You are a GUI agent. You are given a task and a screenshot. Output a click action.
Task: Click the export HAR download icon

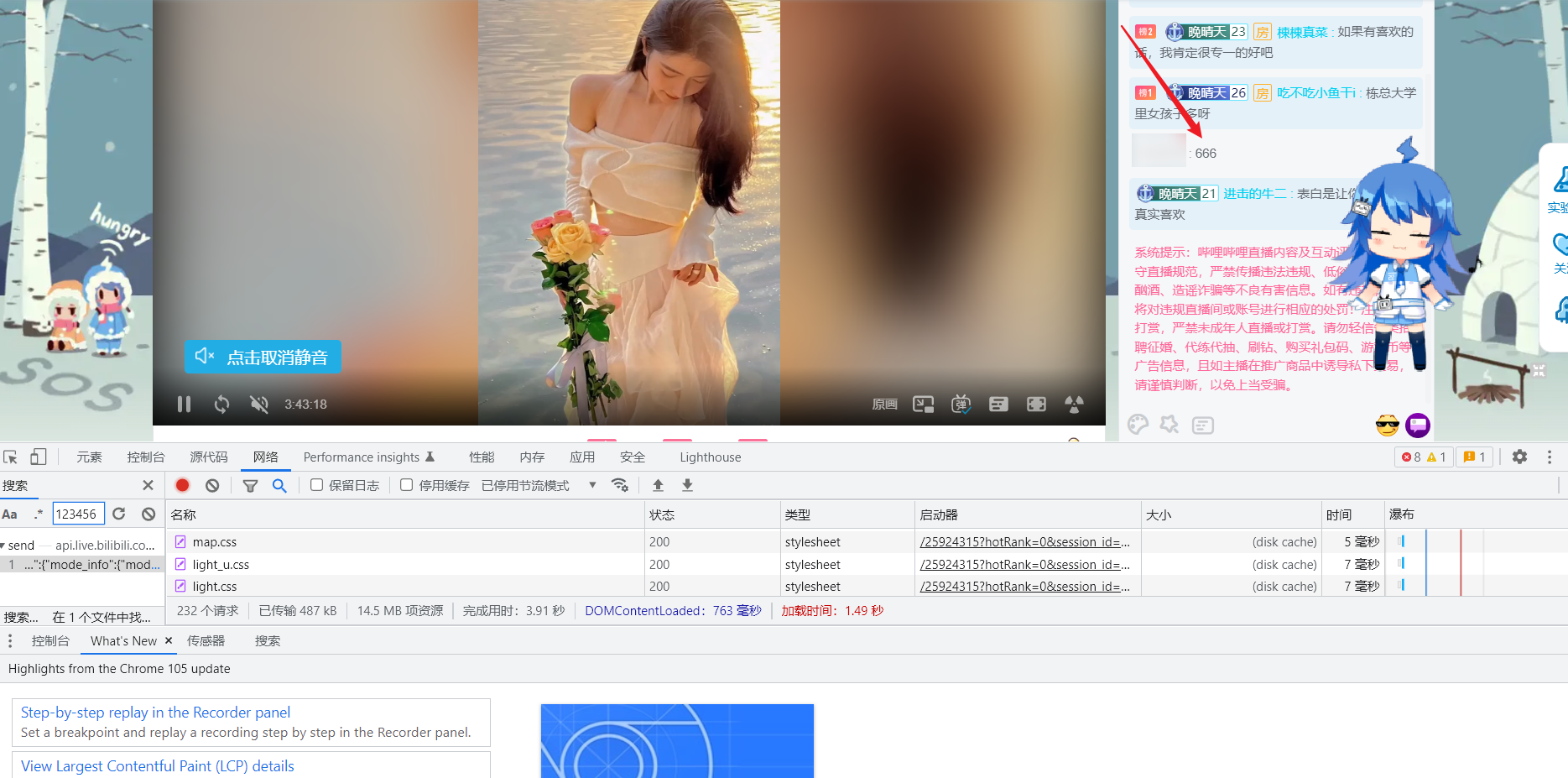coord(687,485)
